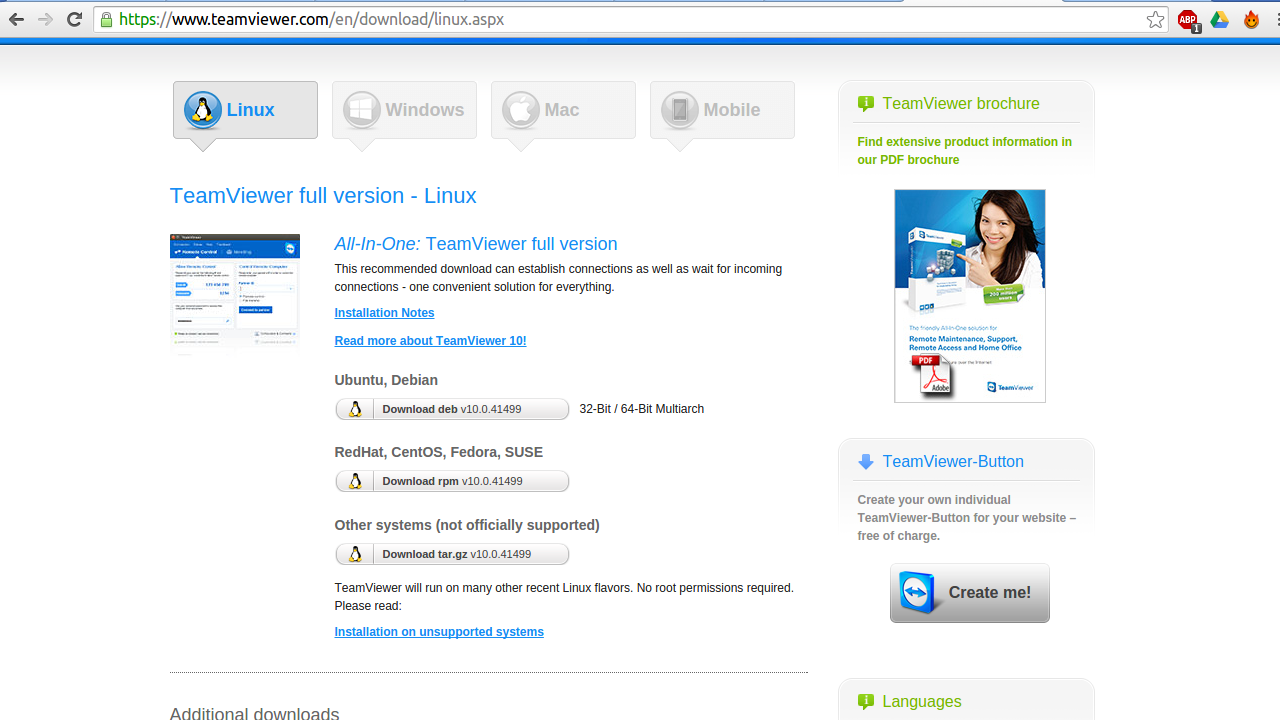Go back with the browser back arrow
1280x720 pixels.
coord(16,19)
